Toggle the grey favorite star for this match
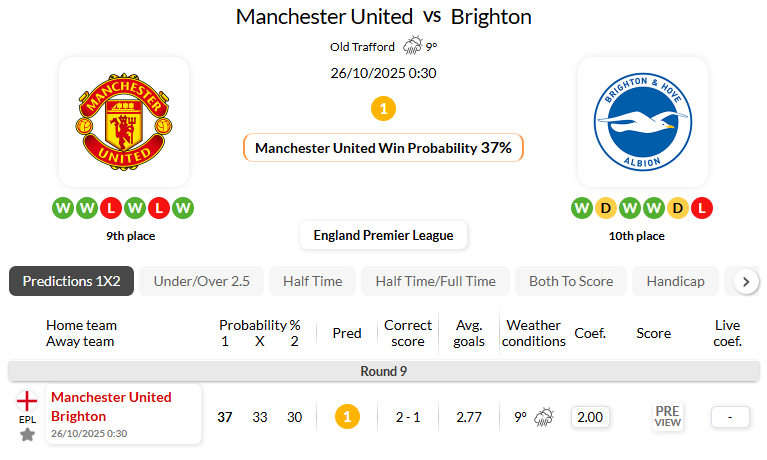 (x=27, y=435)
